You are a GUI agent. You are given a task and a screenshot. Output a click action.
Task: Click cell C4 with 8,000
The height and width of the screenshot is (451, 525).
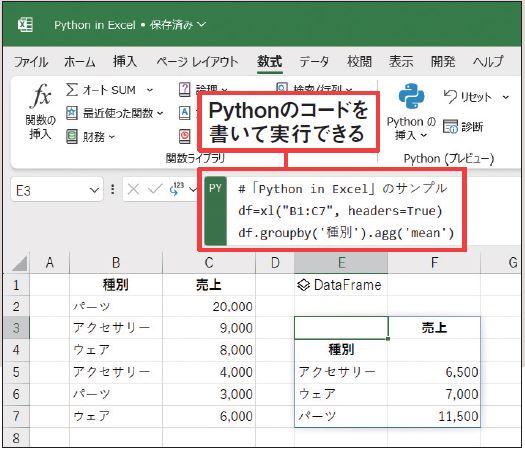209,350
